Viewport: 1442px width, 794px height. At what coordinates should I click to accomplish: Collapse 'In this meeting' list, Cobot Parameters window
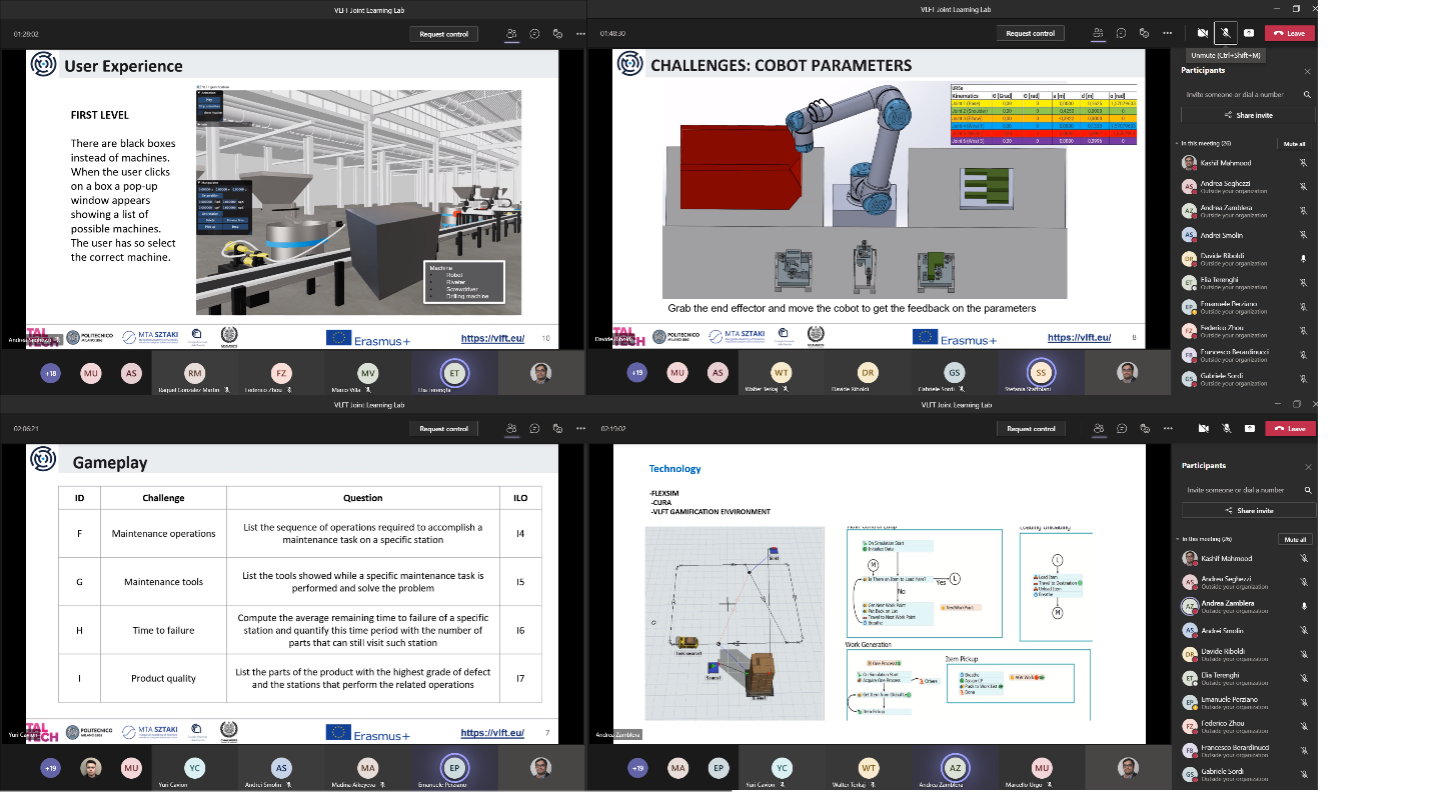click(x=1177, y=144)
